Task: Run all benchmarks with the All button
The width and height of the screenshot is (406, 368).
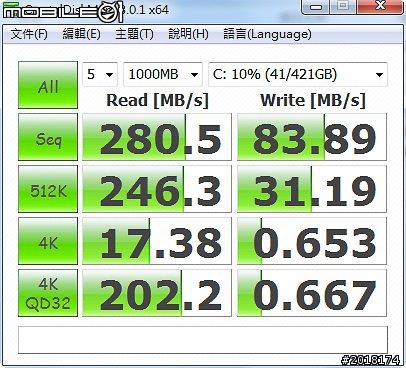Action: [48, 85]
